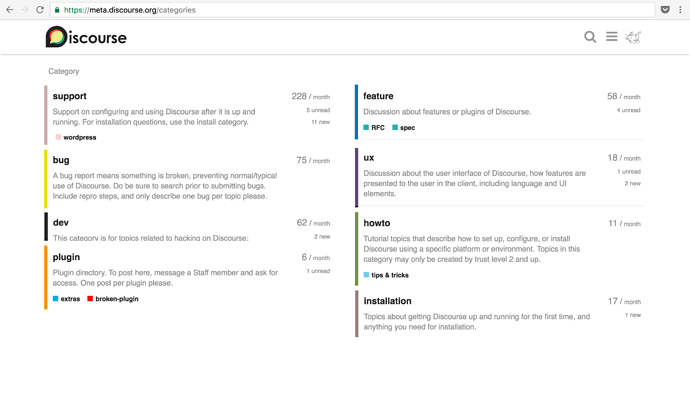690x398 pixels.
Task: View 4 unread in feature
Action: point(628,110)
